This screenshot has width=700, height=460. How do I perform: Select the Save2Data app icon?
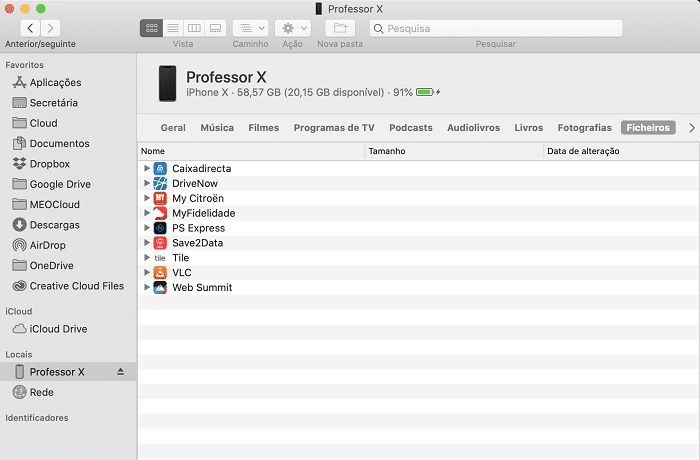(160, 243)
